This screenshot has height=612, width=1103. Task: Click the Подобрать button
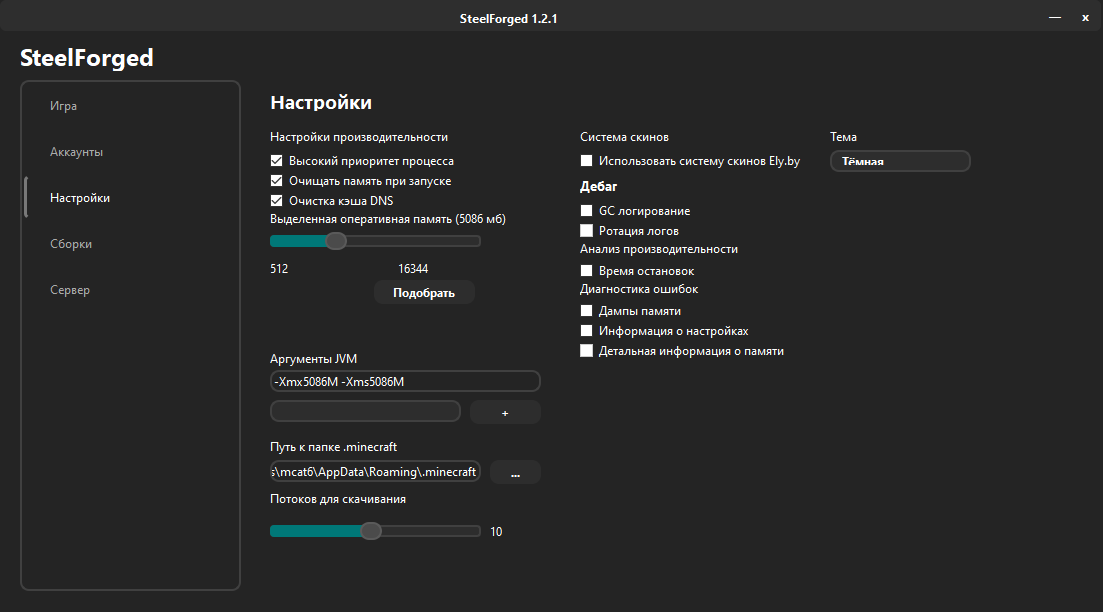point(423,293)
